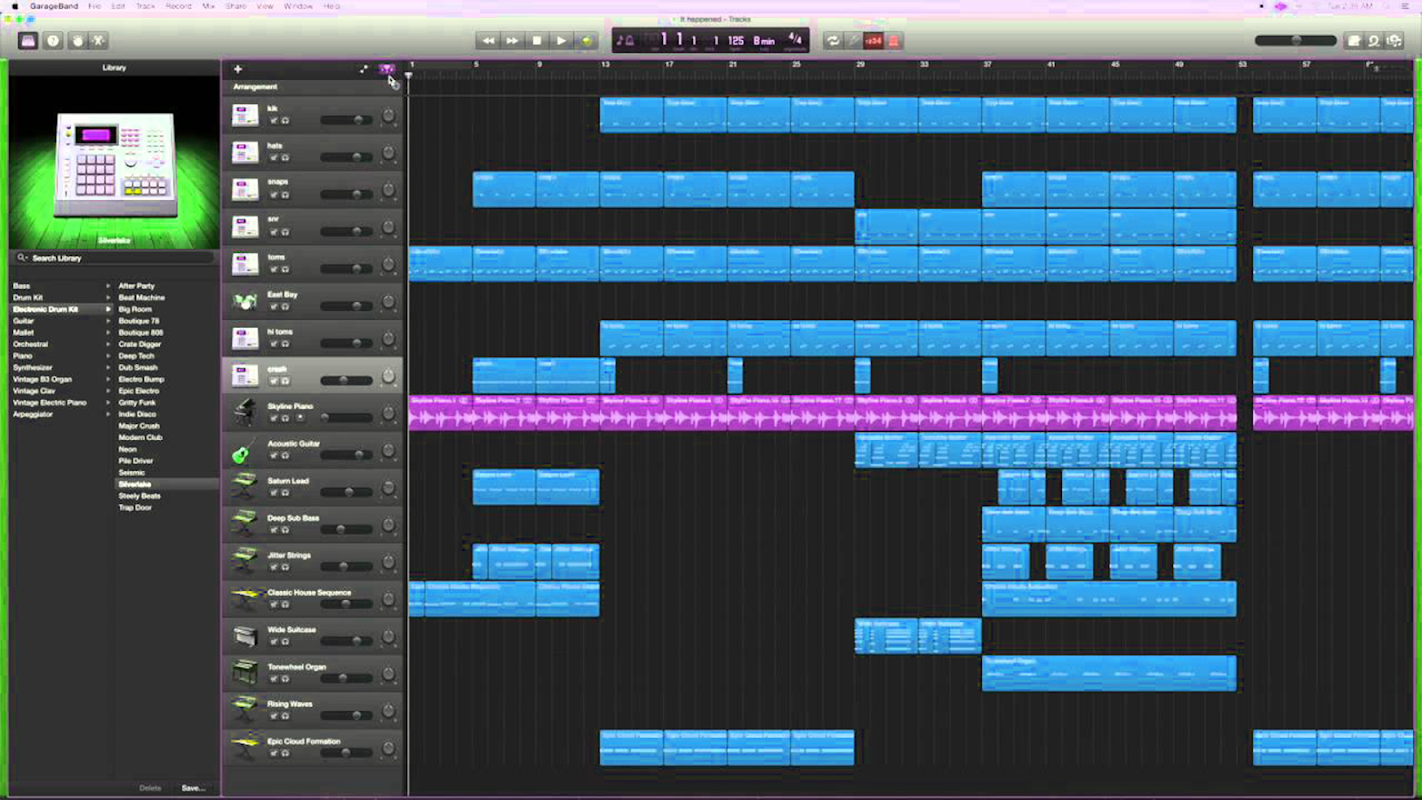This screenshot has height=800, width=1422.
Task: Click the Acoustic Guitar track icon
Action: coord(244,450)
